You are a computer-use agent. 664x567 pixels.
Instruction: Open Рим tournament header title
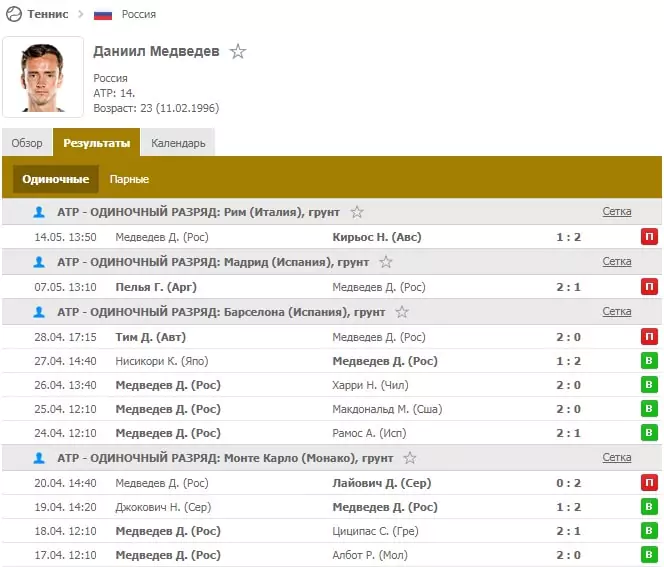[x=198, y=212]
